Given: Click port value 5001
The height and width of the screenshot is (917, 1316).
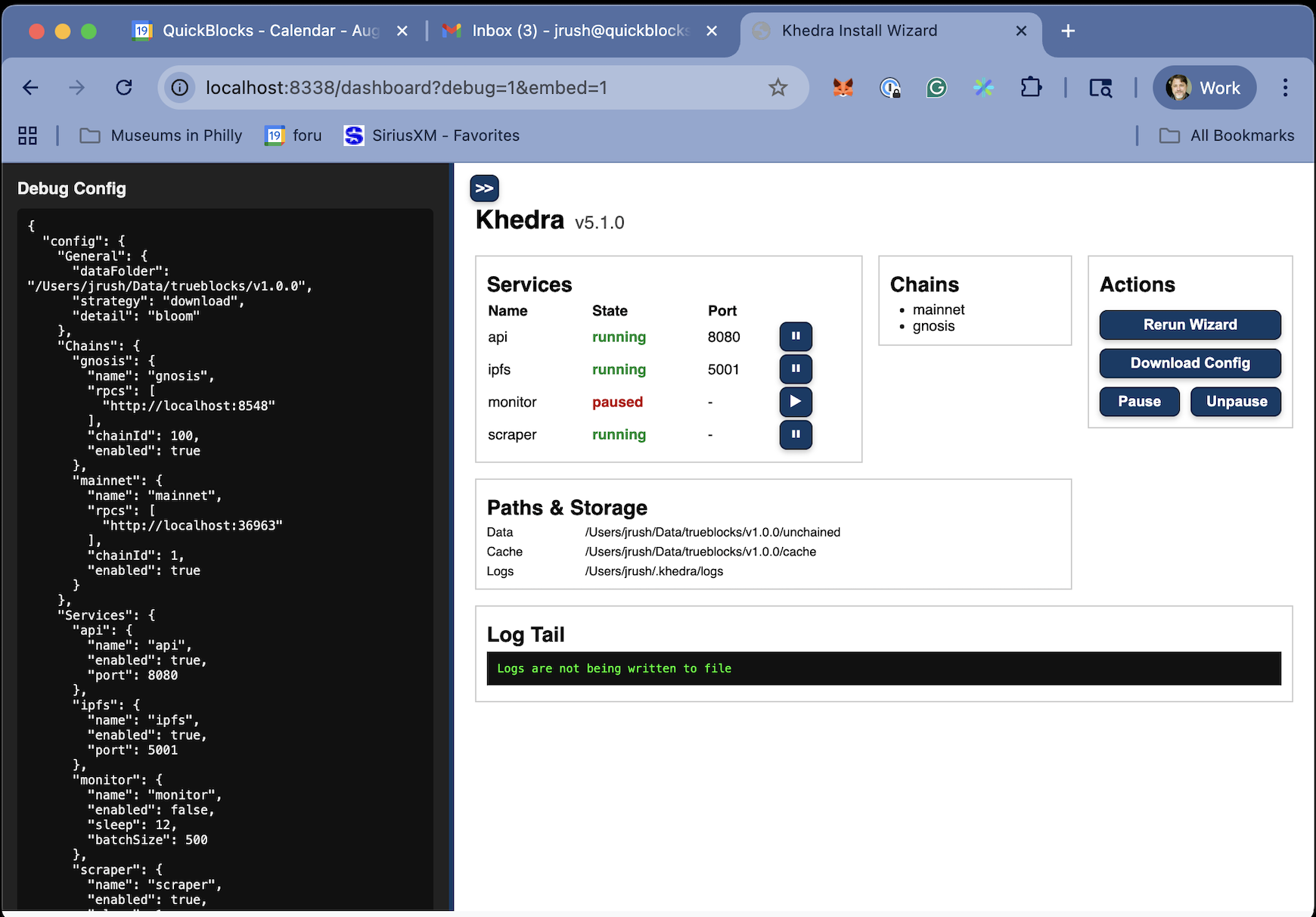Looking at the screenshot, I should click(723, 369).
